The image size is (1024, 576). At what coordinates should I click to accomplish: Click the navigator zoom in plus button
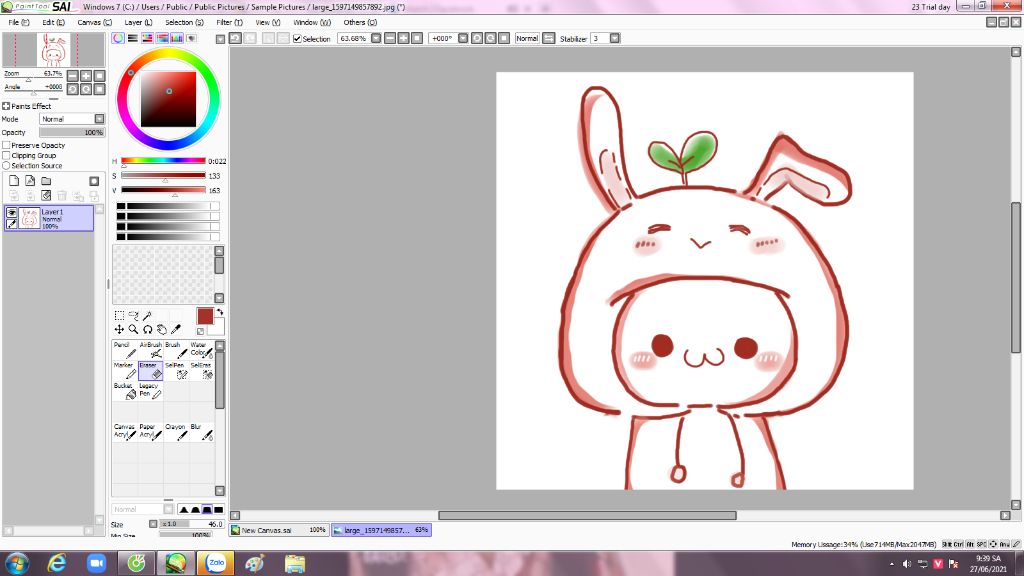pos(86,76)
